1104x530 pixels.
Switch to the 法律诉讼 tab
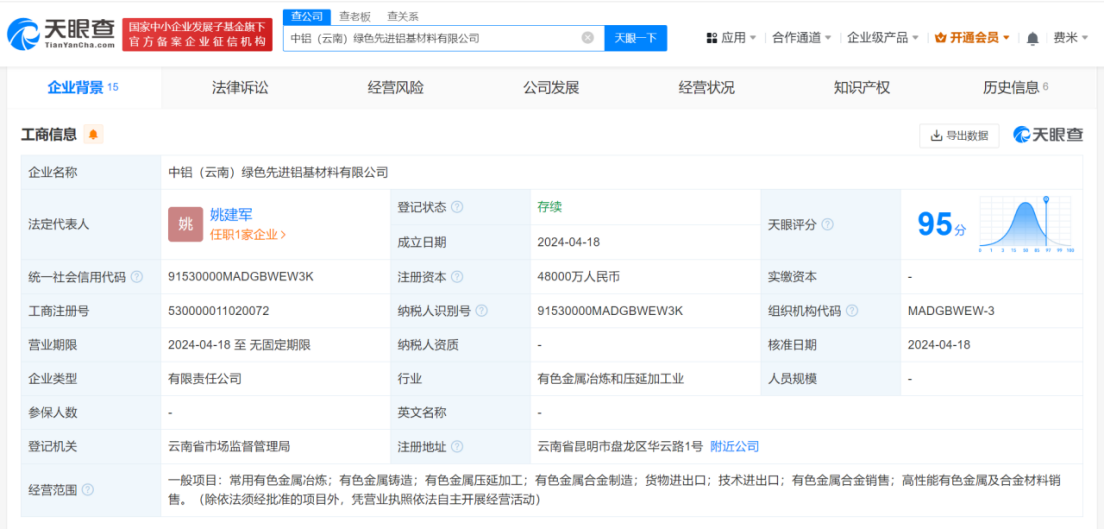click(240, 88)
